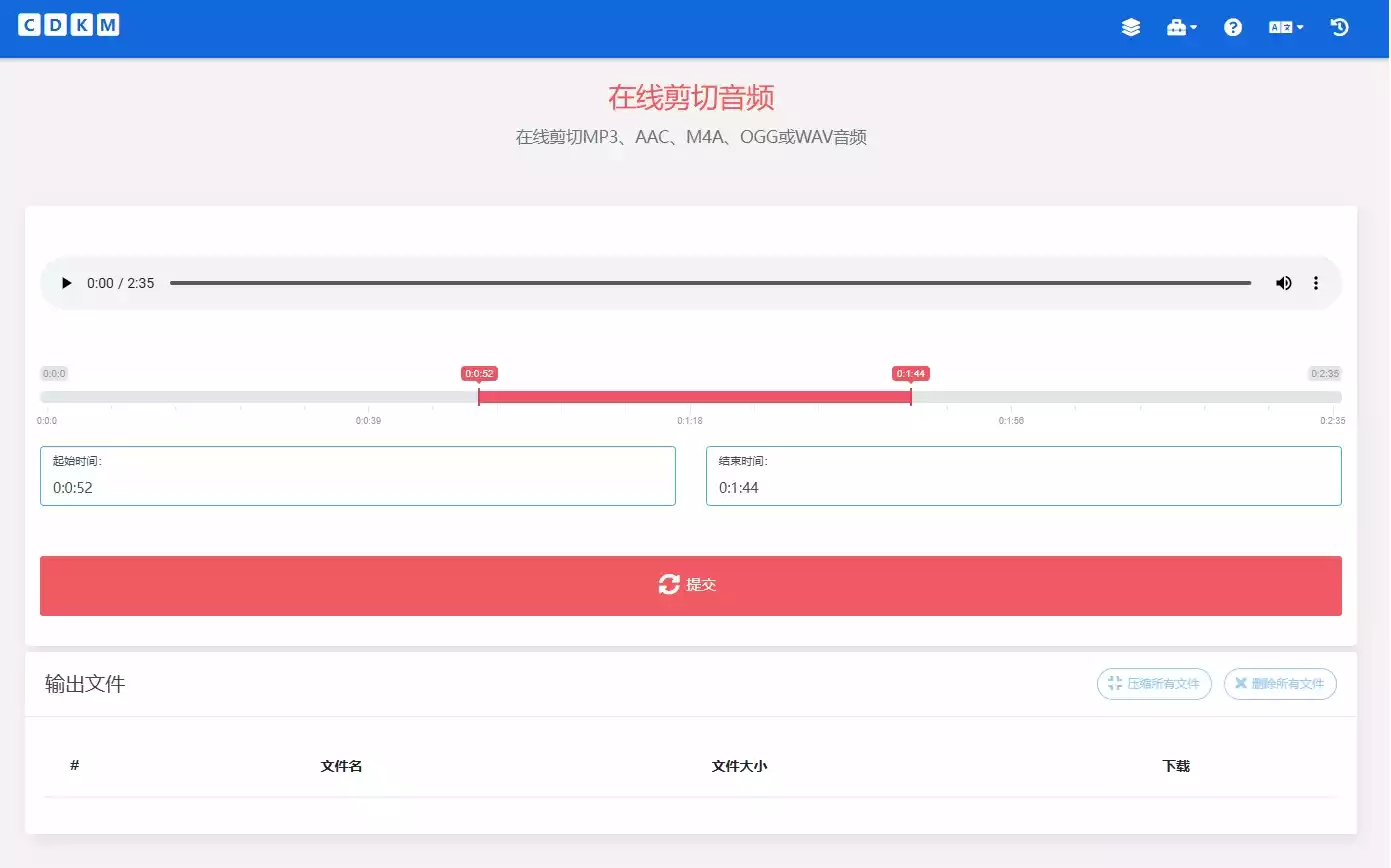Click the 结束时间 end time field
The height and width of the screenshot is (868, 1391).
click(1023, 487)
